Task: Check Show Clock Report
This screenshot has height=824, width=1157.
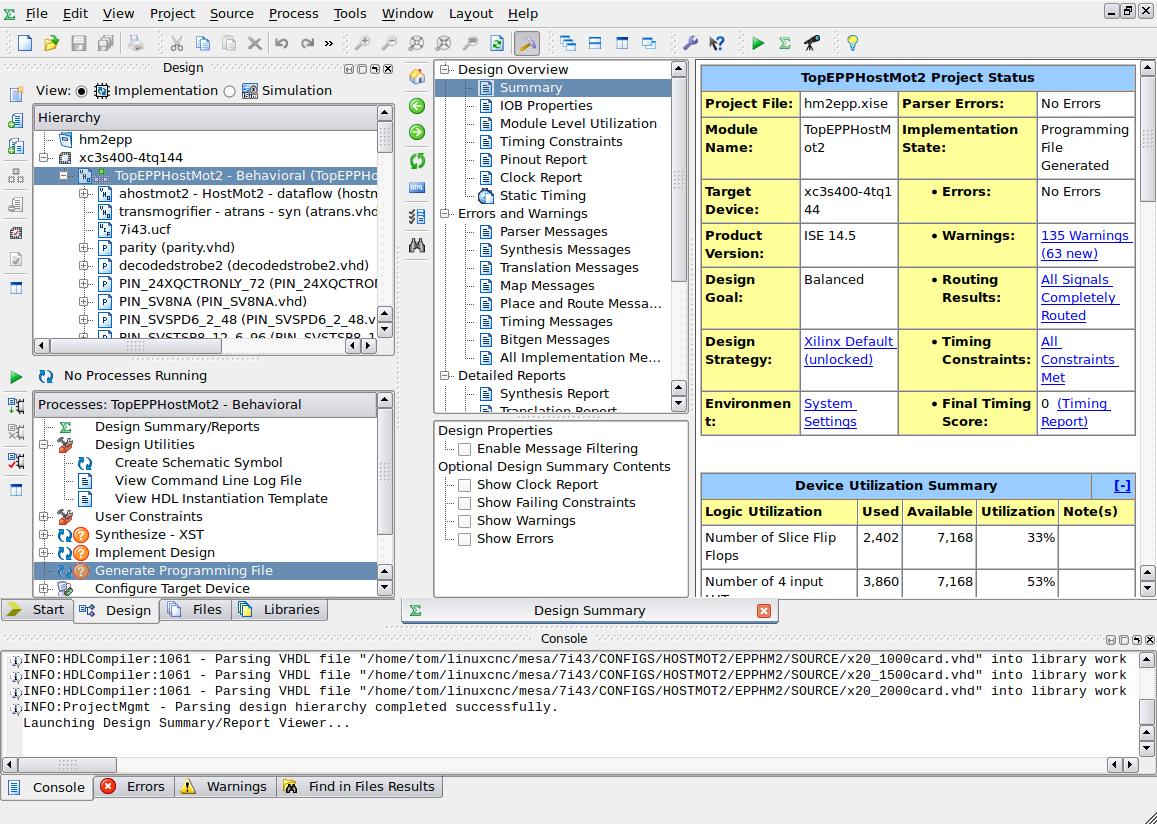Action: click(x=465, y=485)
